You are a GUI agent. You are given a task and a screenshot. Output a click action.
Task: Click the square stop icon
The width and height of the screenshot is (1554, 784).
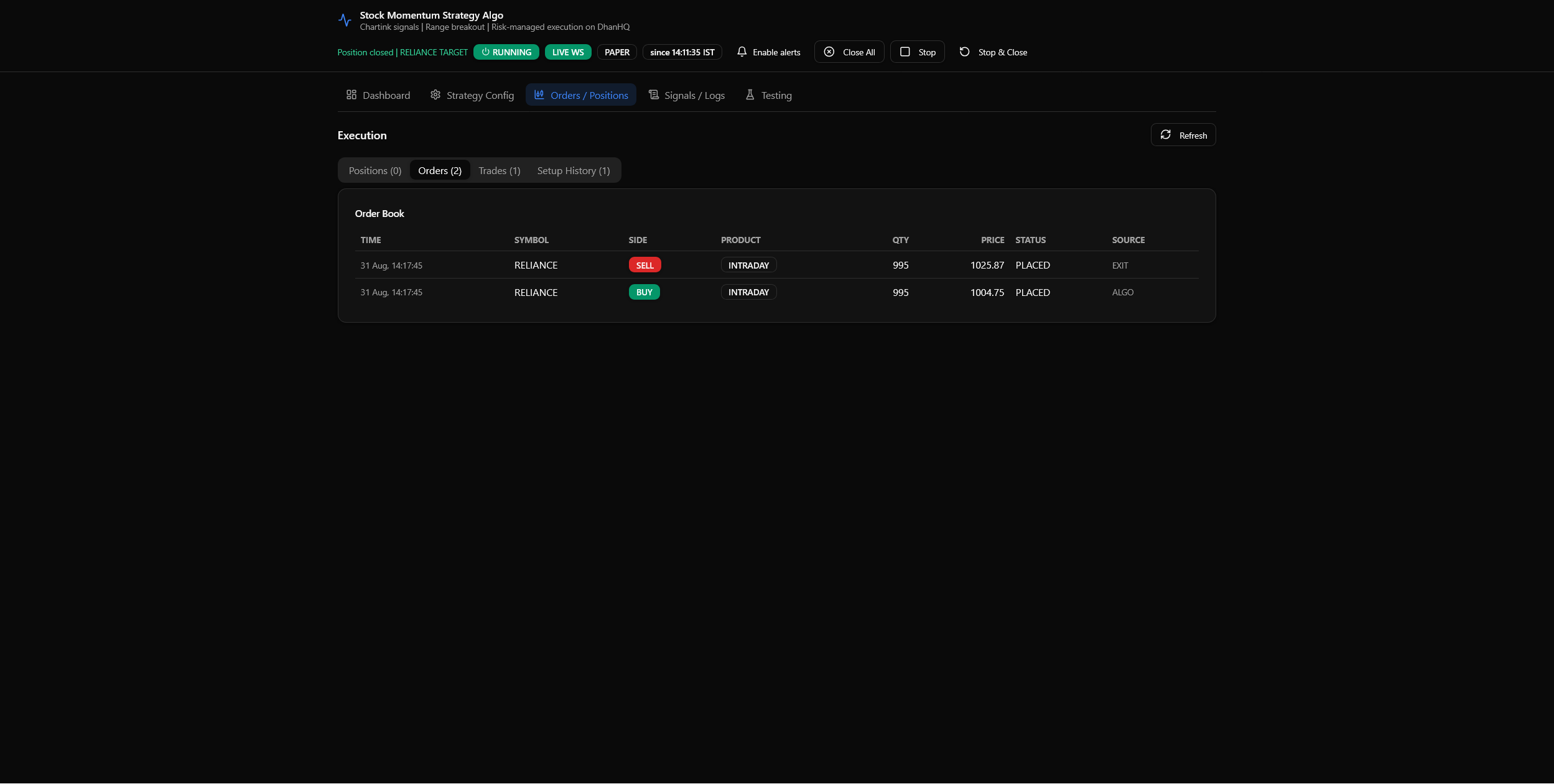pyautogui.click(x=905, y=52)
